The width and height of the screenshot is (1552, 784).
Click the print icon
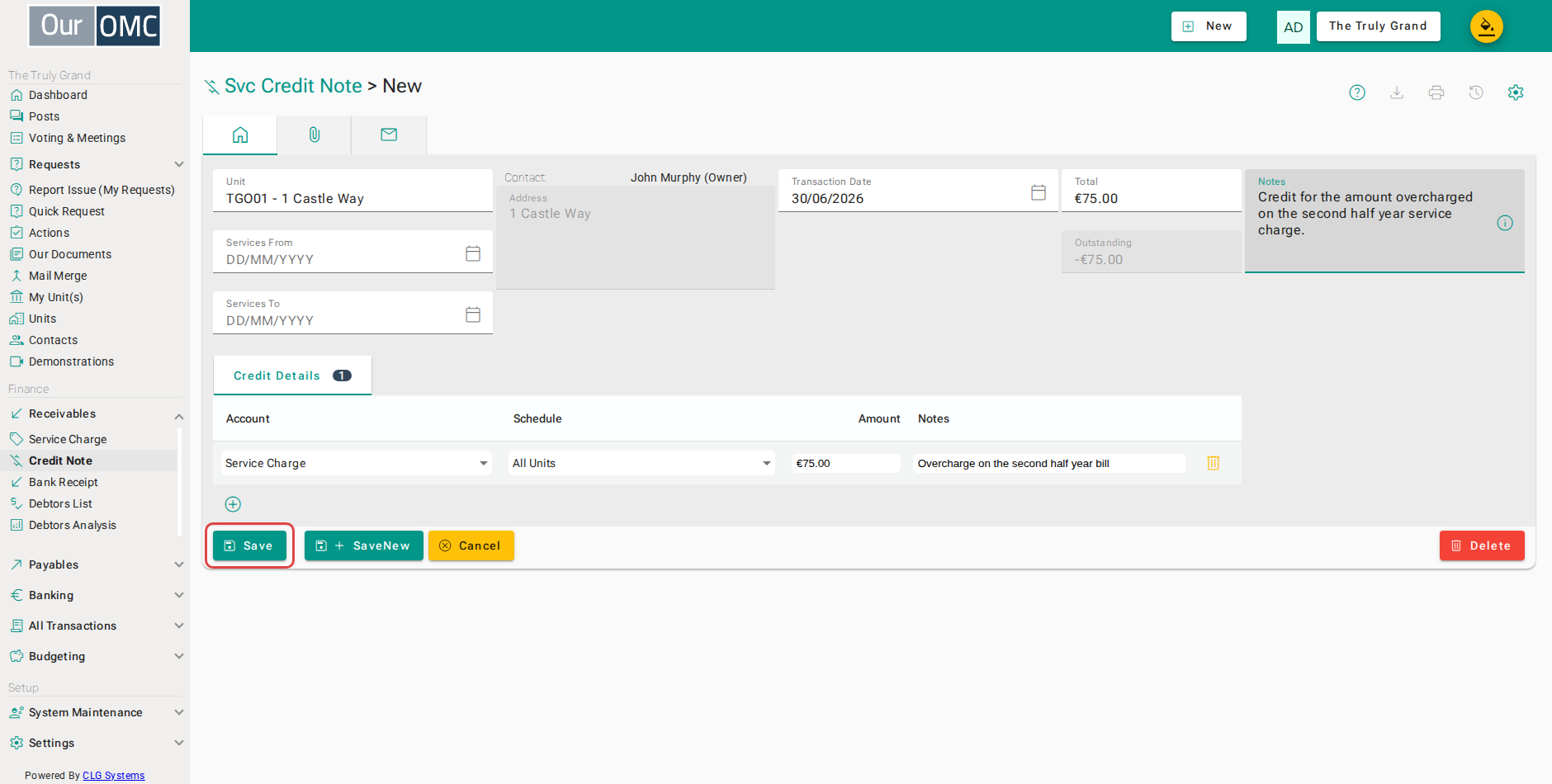coord(1436,92)
